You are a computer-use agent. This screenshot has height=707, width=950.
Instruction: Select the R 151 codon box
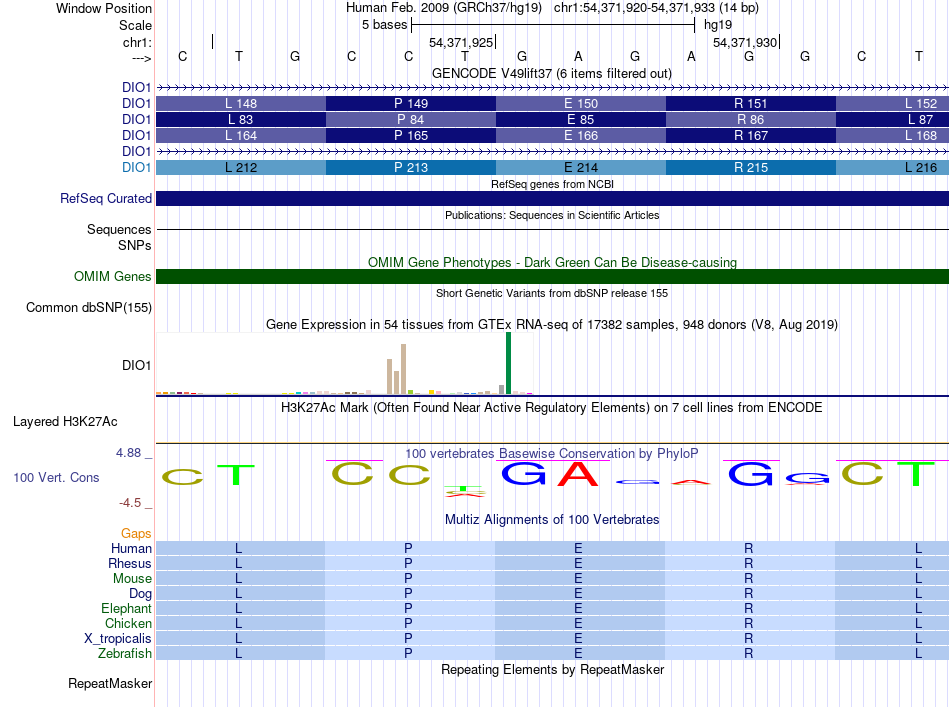pos(751,104)
